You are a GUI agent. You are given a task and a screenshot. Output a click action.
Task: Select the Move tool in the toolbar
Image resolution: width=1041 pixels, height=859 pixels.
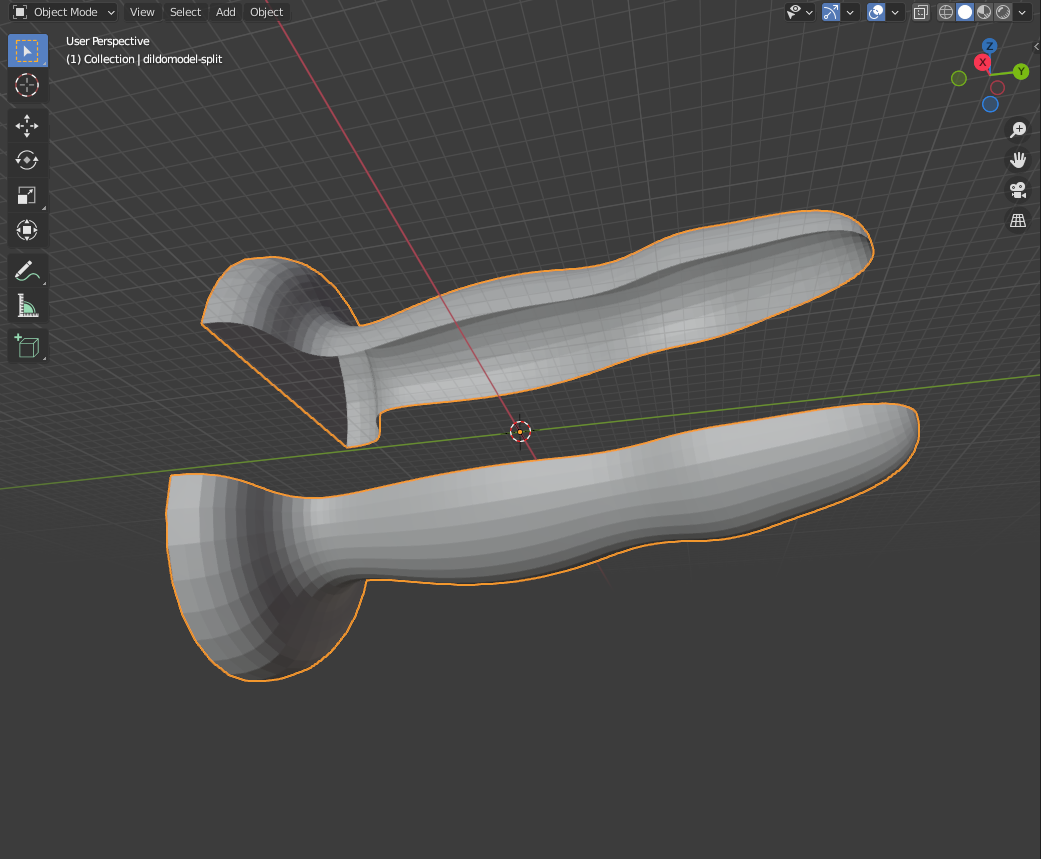pos(27,124)
